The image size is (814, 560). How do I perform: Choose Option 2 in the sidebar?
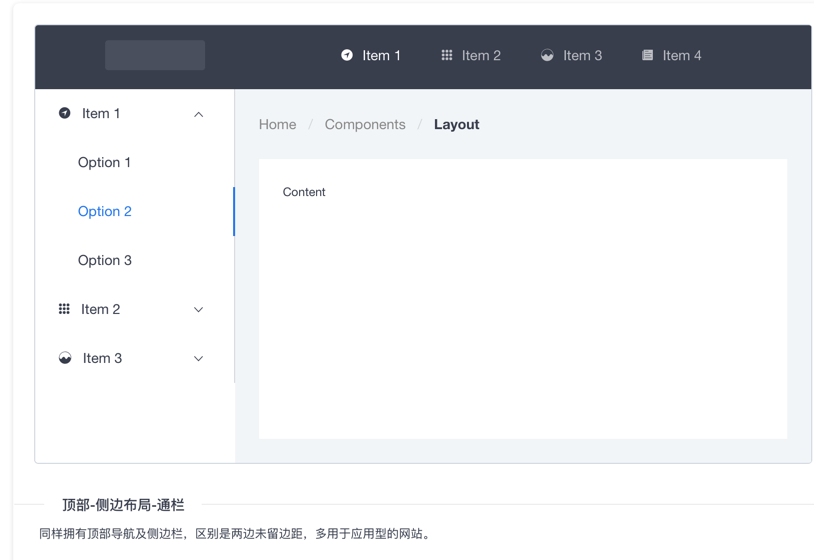pos(105,211)
